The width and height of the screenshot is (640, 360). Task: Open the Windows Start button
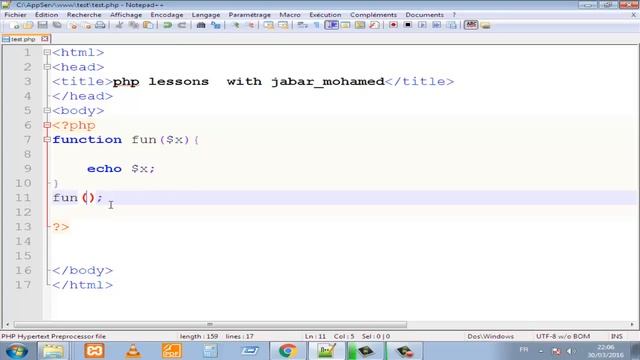click(x=17, y=351)
